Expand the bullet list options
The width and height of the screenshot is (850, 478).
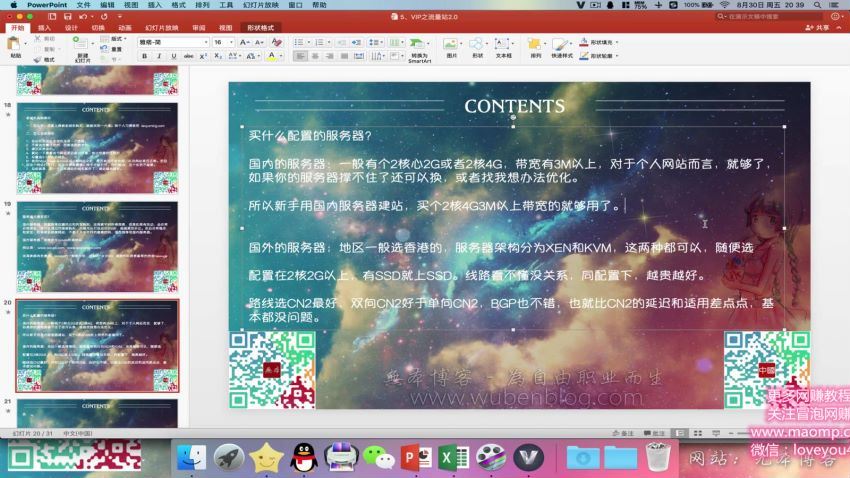(308, 42)
